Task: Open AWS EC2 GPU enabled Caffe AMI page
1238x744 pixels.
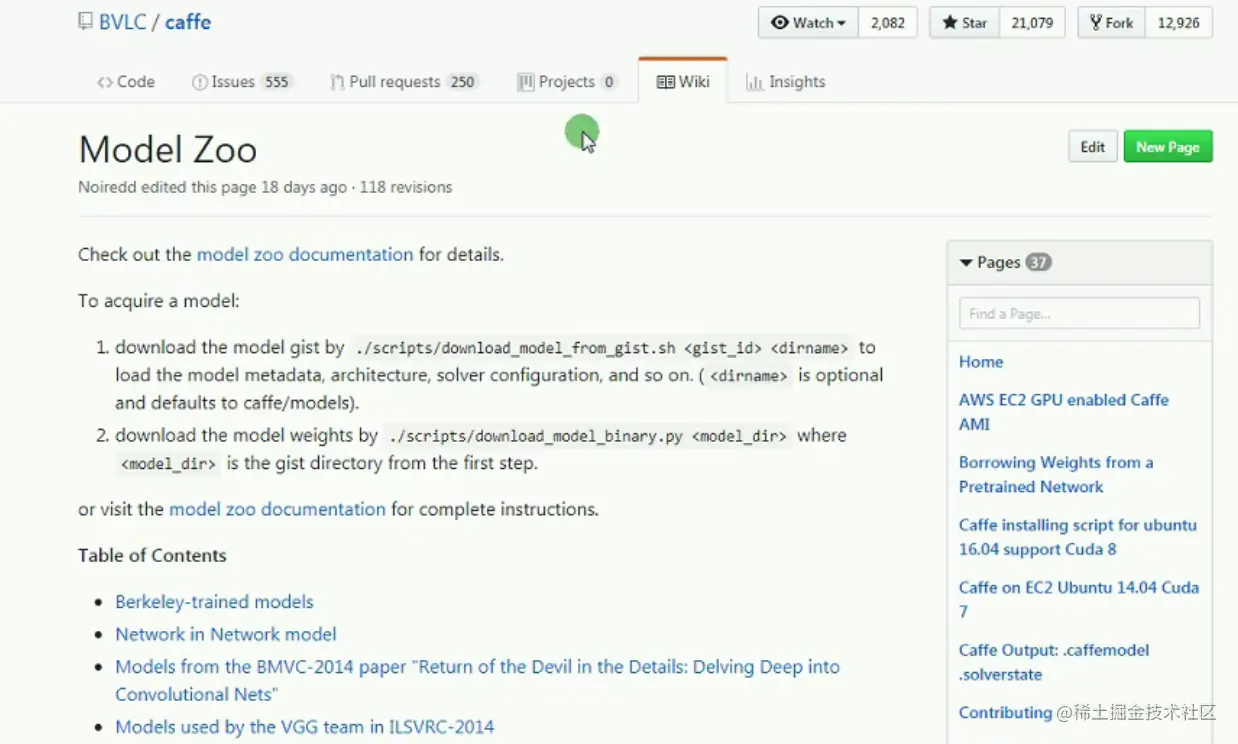Action: (1063, 412)
